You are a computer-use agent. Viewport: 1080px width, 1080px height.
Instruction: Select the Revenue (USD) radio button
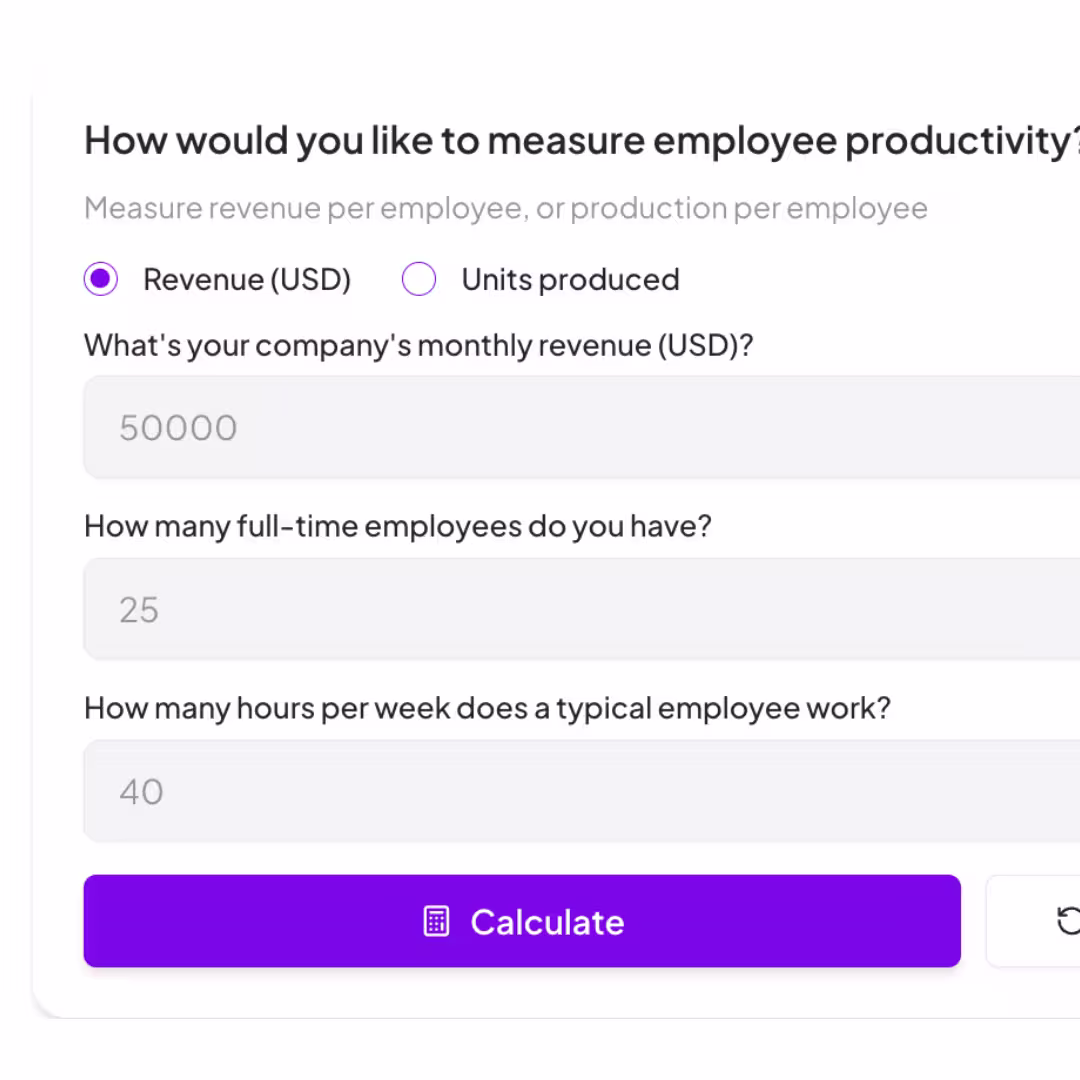pyautogui.click(x=101, y=279)
